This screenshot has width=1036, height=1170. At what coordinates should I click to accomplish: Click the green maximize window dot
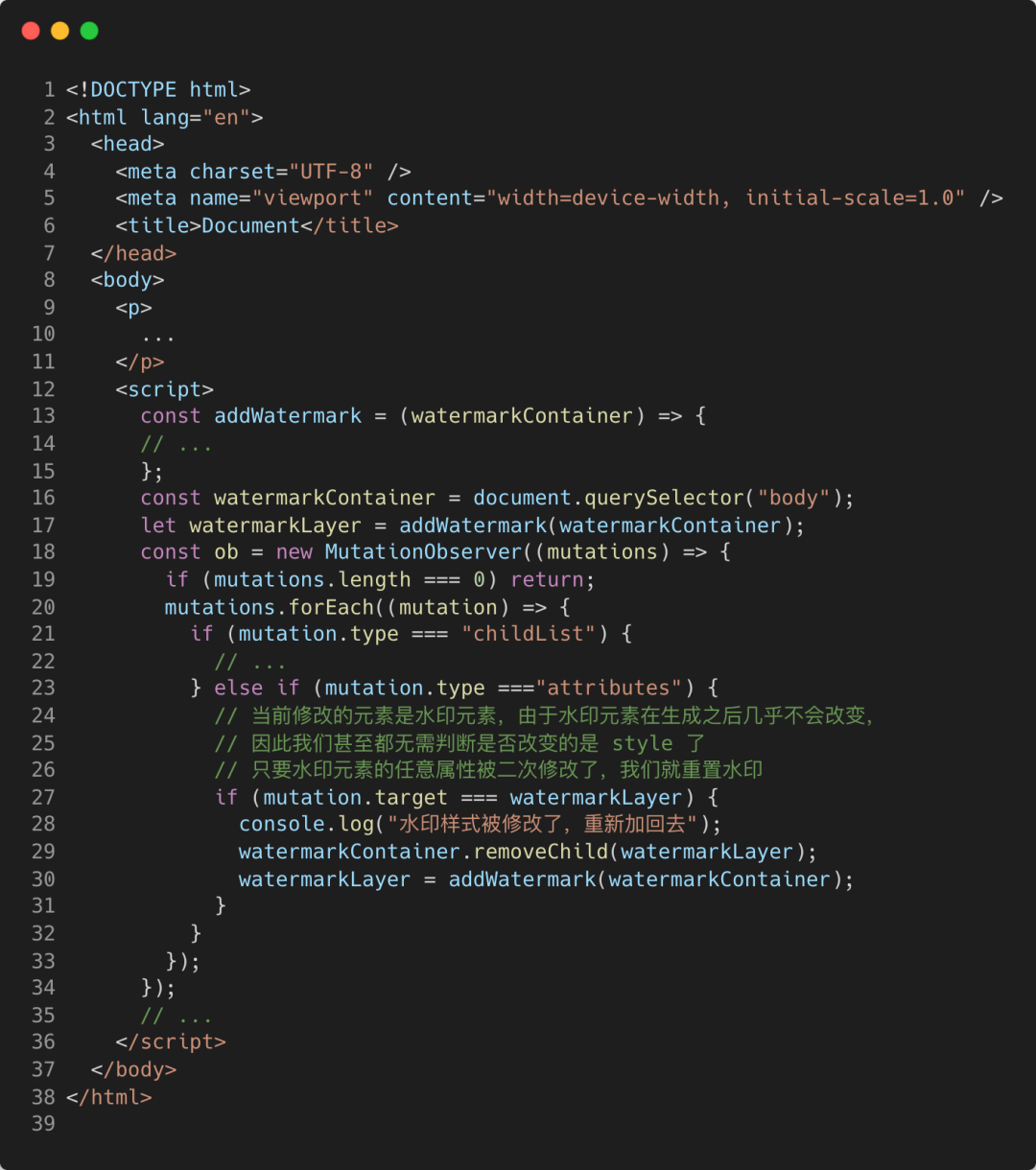point(89,31)
